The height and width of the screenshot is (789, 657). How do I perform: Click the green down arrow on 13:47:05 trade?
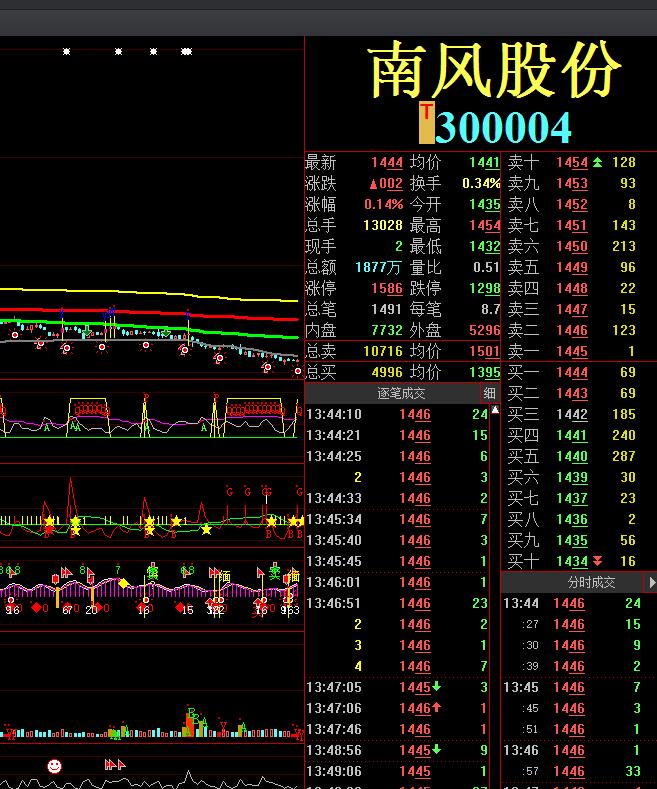point(436,686)
